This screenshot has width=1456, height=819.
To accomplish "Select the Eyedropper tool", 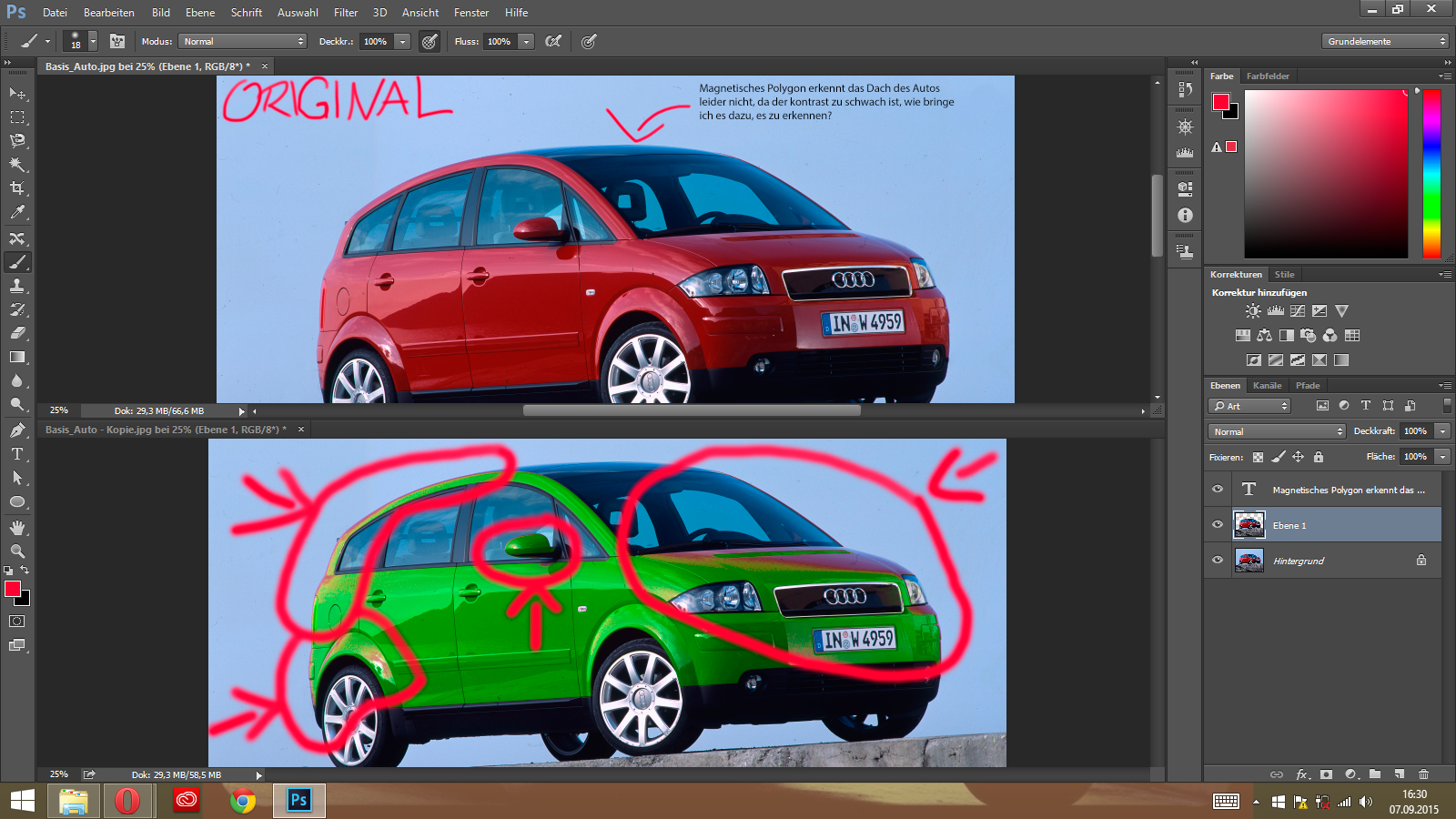I will [x=17, y=213].
